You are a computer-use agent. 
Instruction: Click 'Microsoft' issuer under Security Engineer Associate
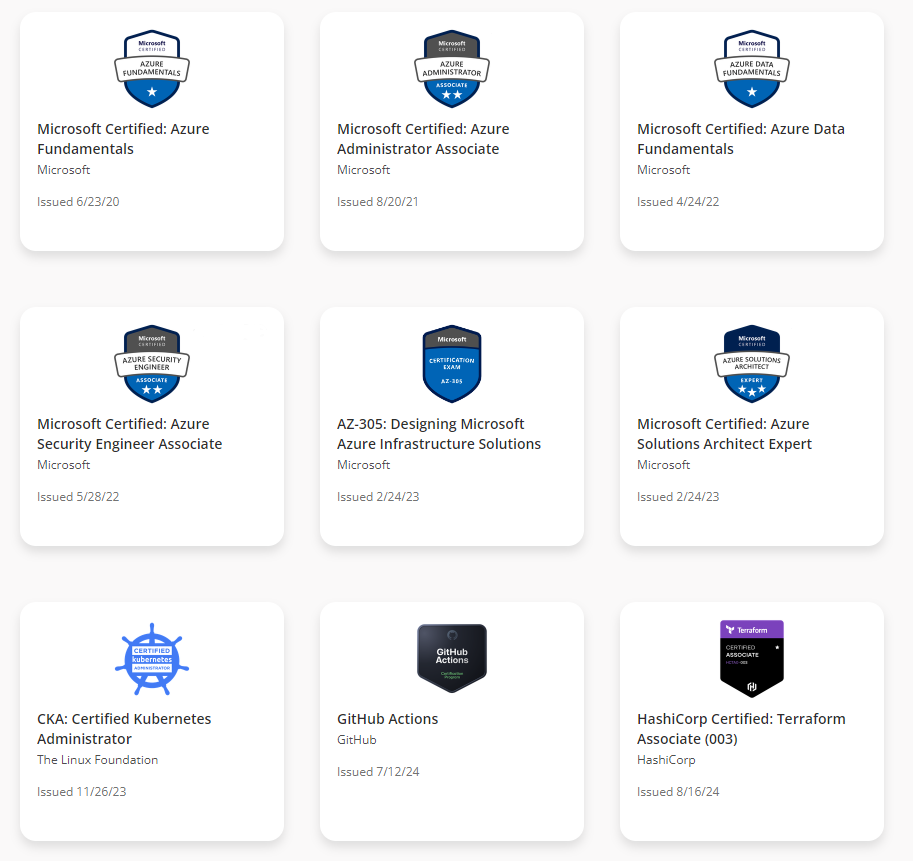(63, 465)
